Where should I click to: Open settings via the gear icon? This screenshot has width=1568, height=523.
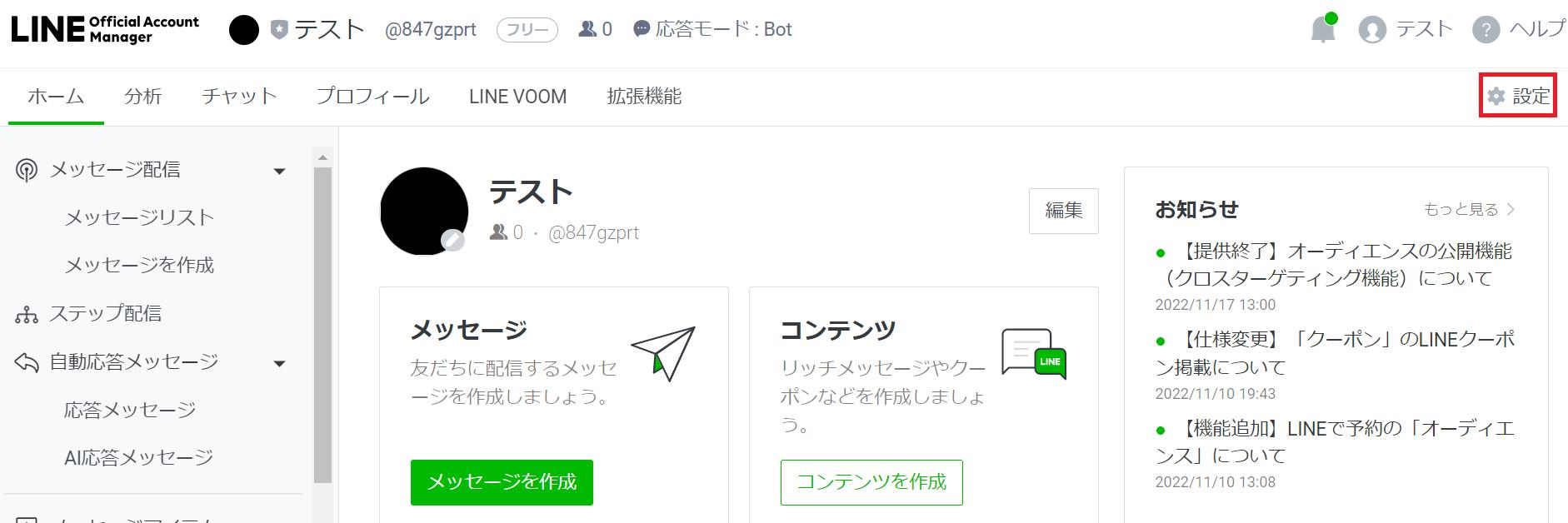[x=1496, y=97]
